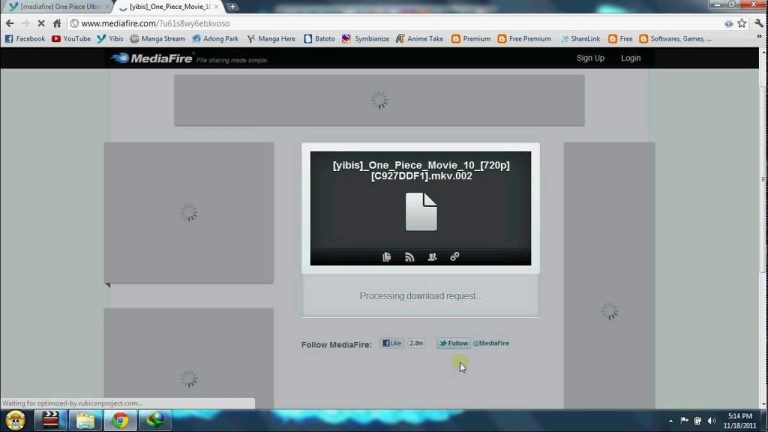Screen dimensions: 768x432
Task: Open the ShareLink bookmark
Action: click(x=580, y=38)
